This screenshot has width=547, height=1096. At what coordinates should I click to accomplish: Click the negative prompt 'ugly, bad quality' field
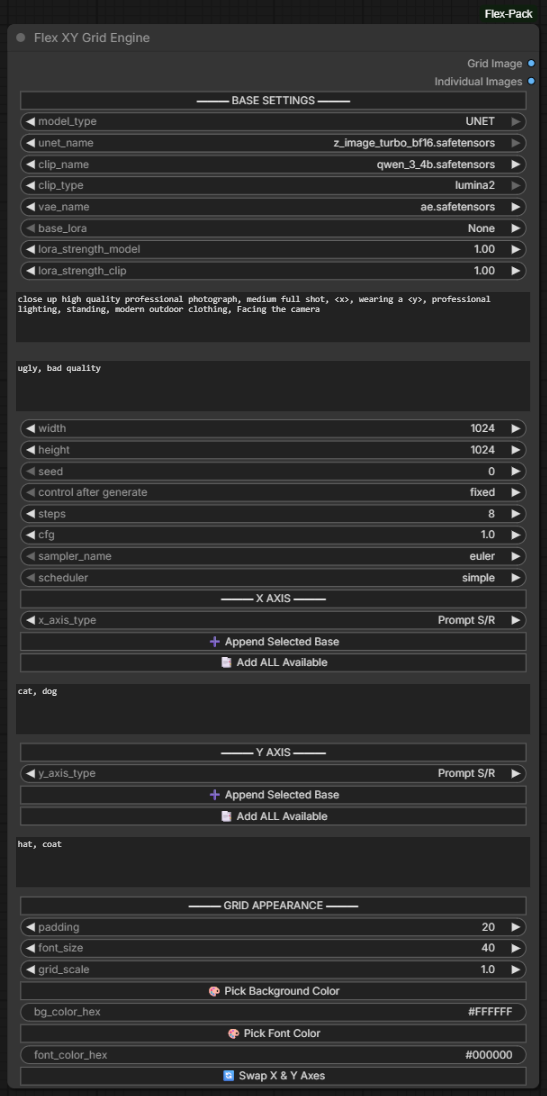pos(273,386)
